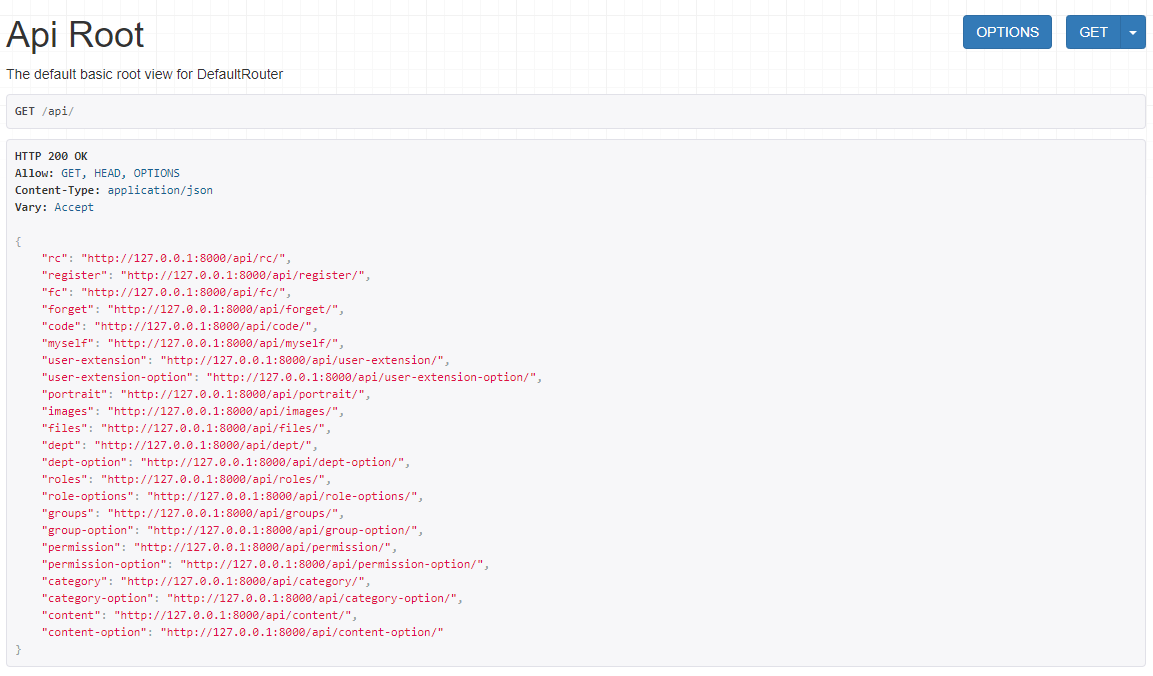Viewport: 1153px width, 676px height.
Task: Open the api/category/ endpoint link
Action: click(245, 581)
